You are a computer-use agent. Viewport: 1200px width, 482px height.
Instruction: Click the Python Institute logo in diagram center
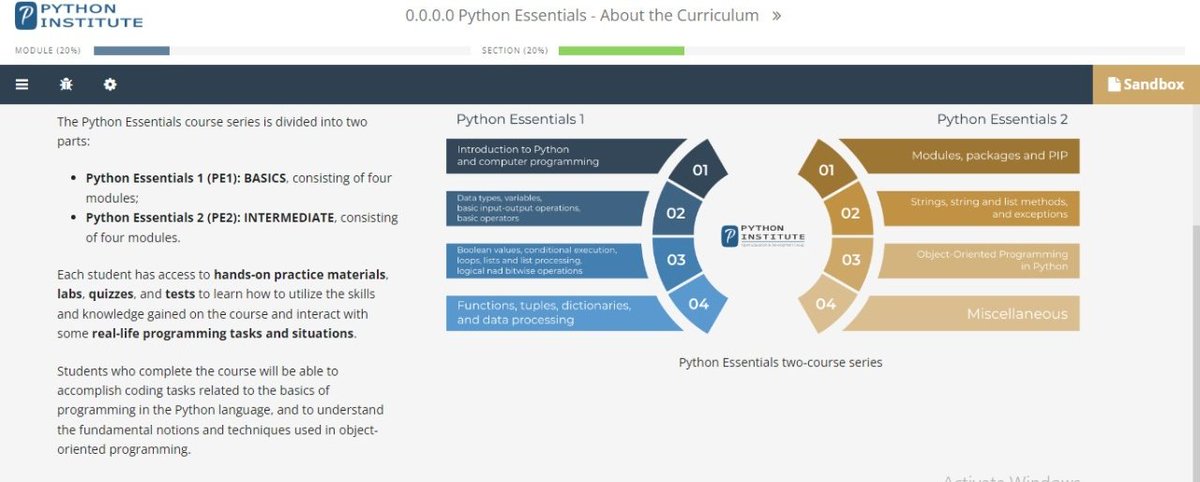pos(762,236)
